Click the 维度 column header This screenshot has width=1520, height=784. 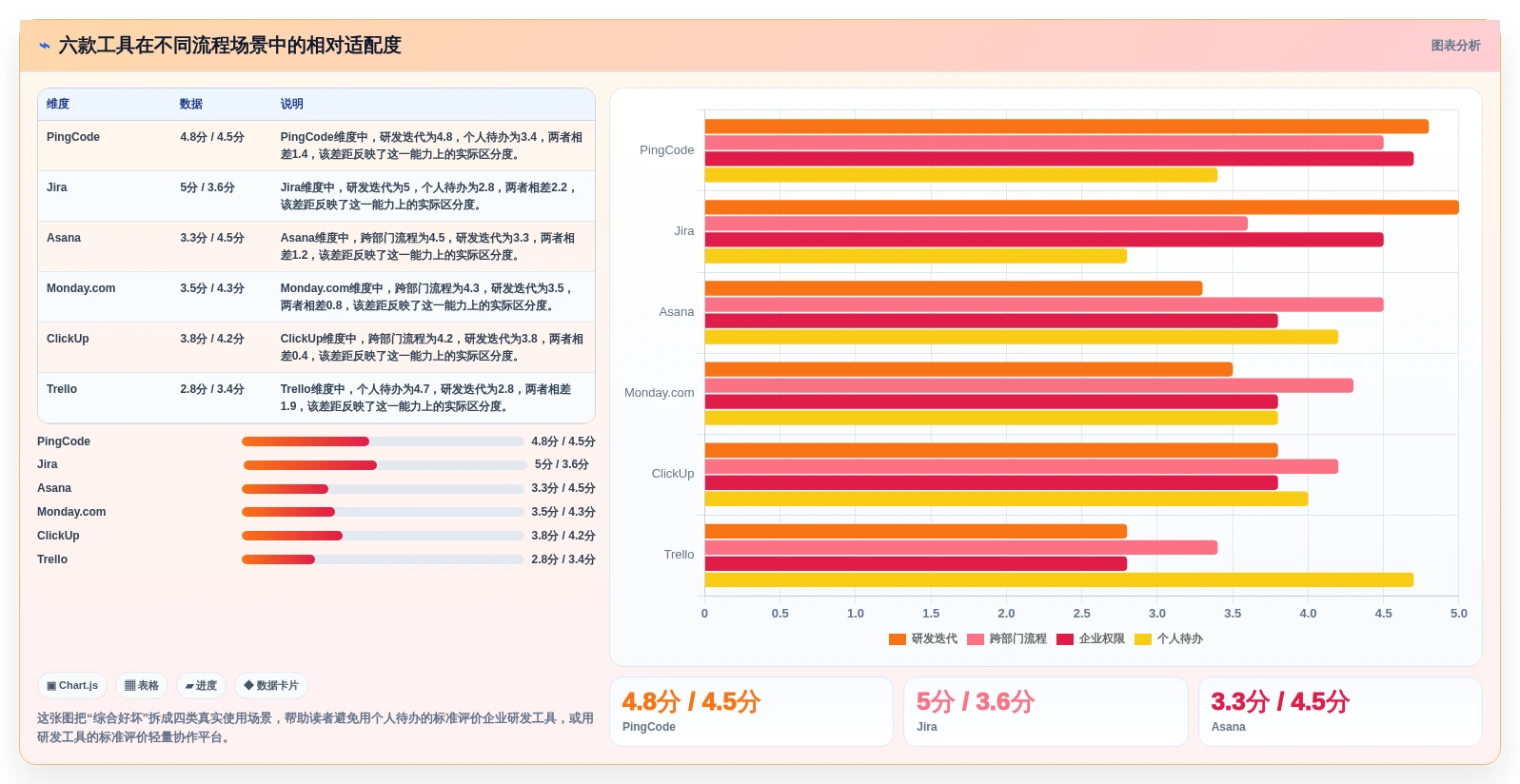(x=58, y=104)
